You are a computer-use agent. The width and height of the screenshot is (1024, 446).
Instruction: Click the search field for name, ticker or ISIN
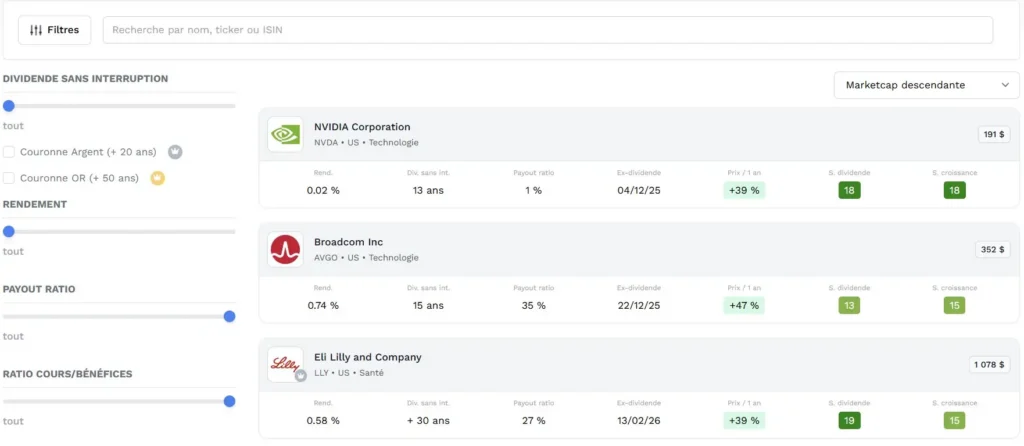click(x=547, y=30)
